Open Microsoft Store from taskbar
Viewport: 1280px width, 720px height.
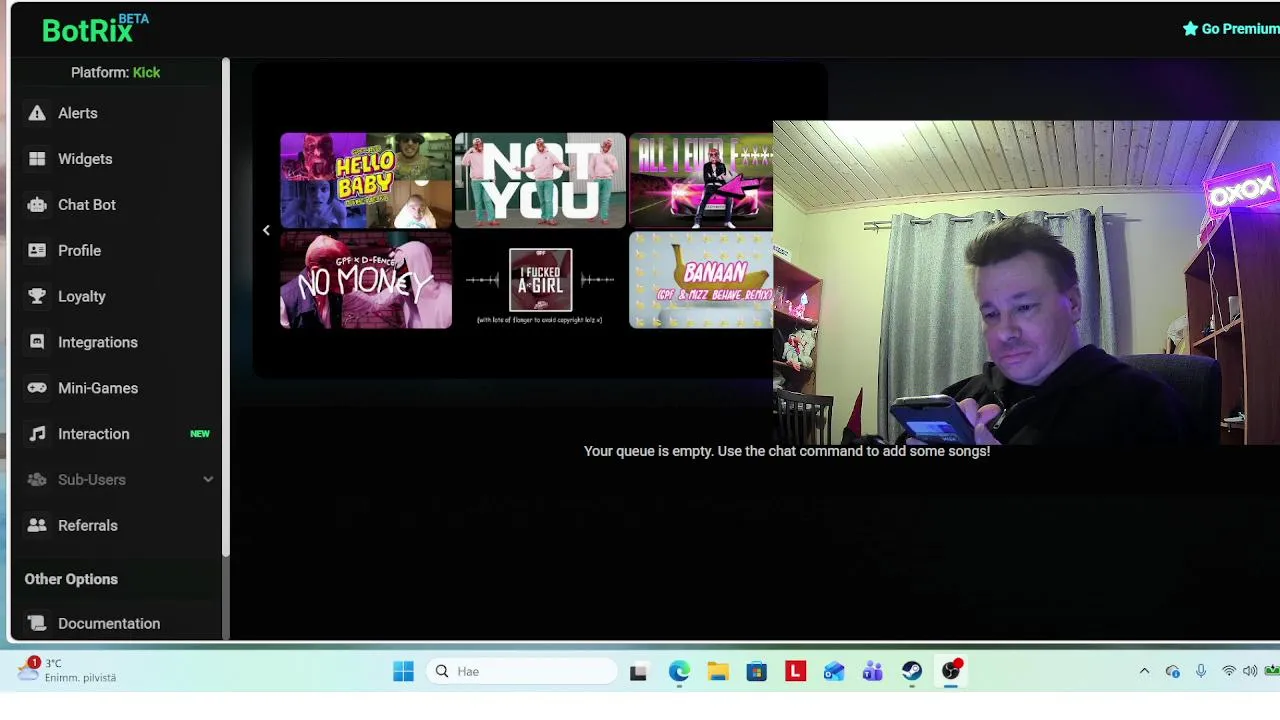point(757,671)
